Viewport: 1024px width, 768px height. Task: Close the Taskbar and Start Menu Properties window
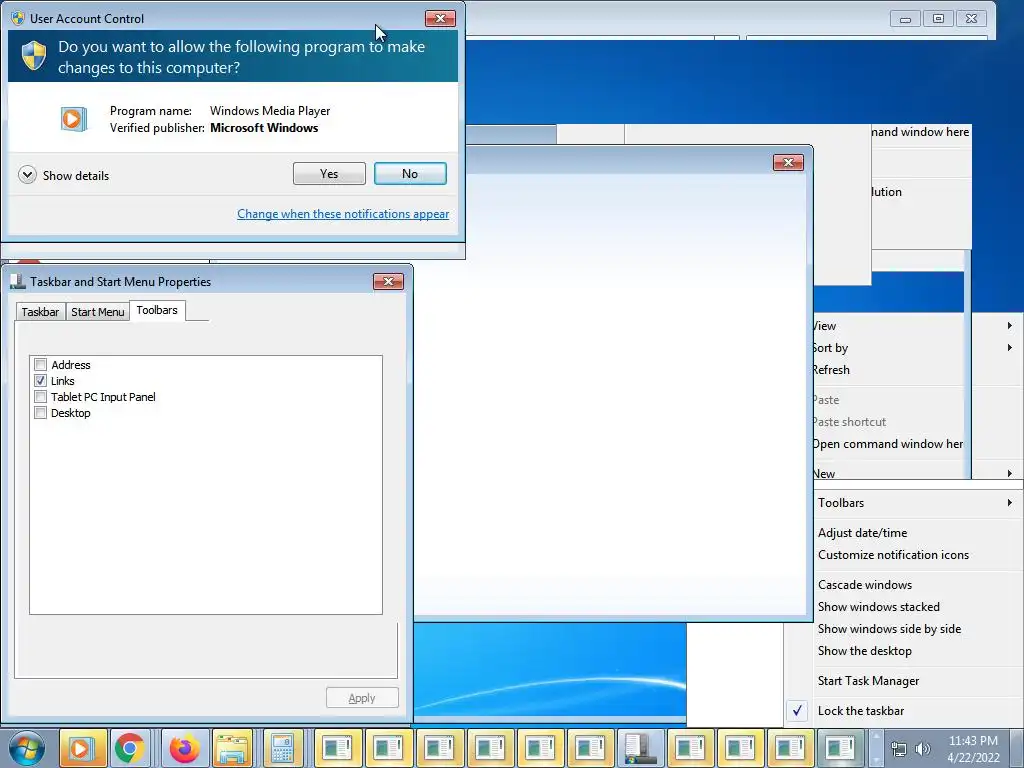click(x=389, y=281)
